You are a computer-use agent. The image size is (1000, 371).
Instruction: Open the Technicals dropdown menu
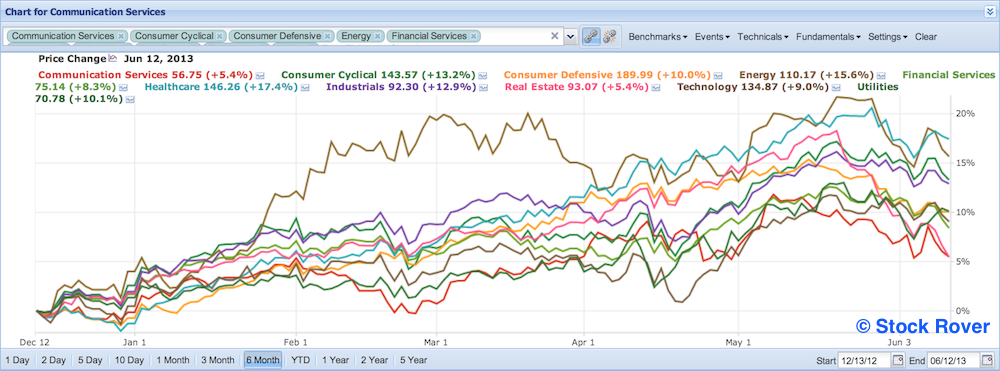[x=763, y=36]
